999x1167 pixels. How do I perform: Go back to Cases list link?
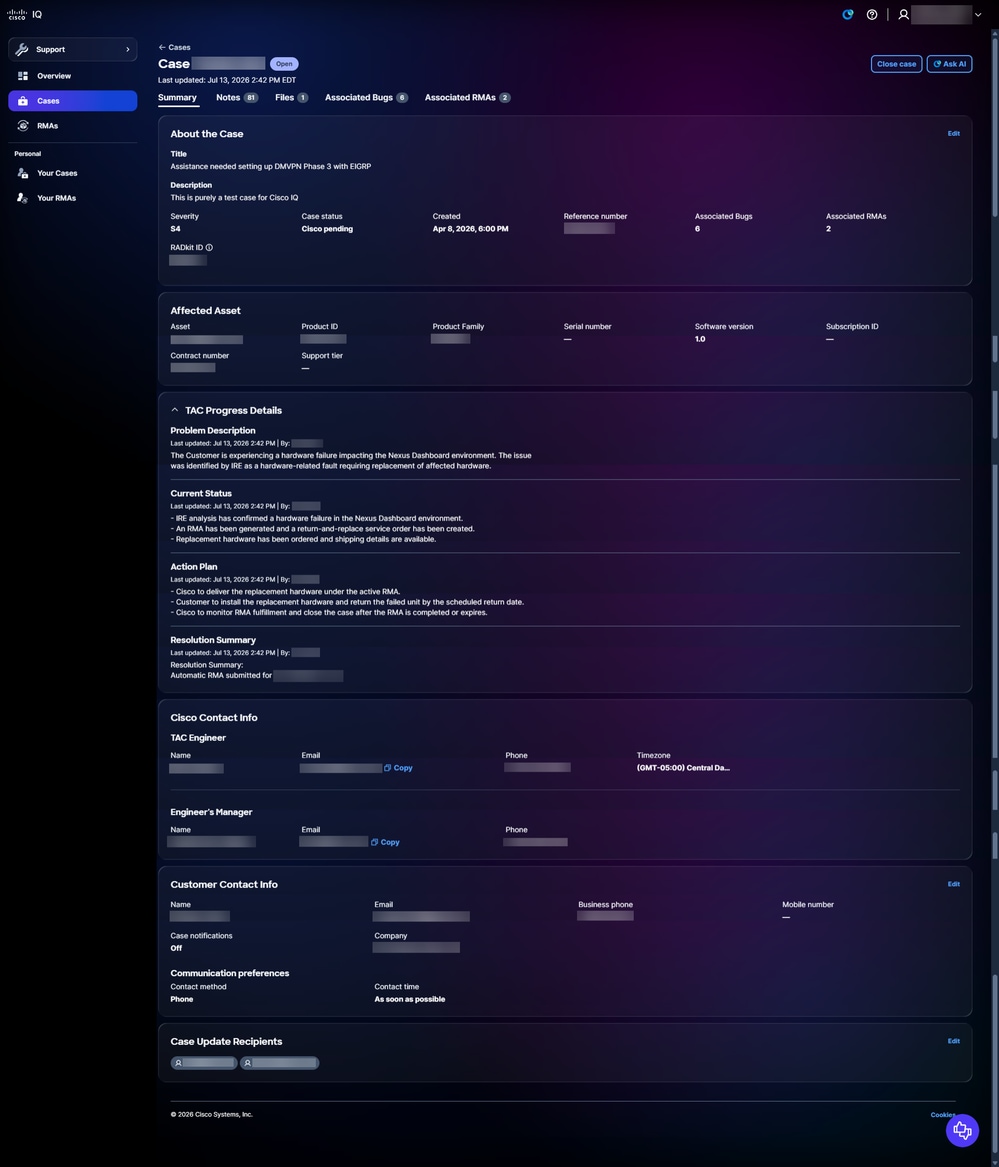(x=174, y=47)
